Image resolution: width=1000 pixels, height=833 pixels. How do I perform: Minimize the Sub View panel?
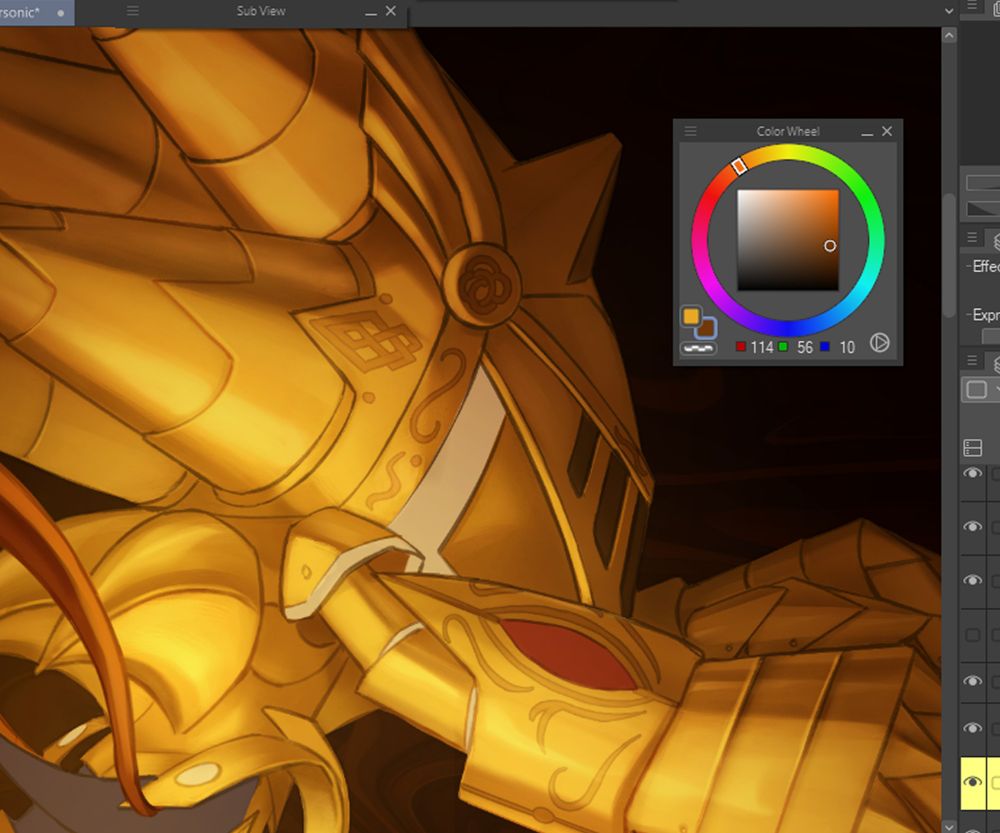[x=371, y=12]
